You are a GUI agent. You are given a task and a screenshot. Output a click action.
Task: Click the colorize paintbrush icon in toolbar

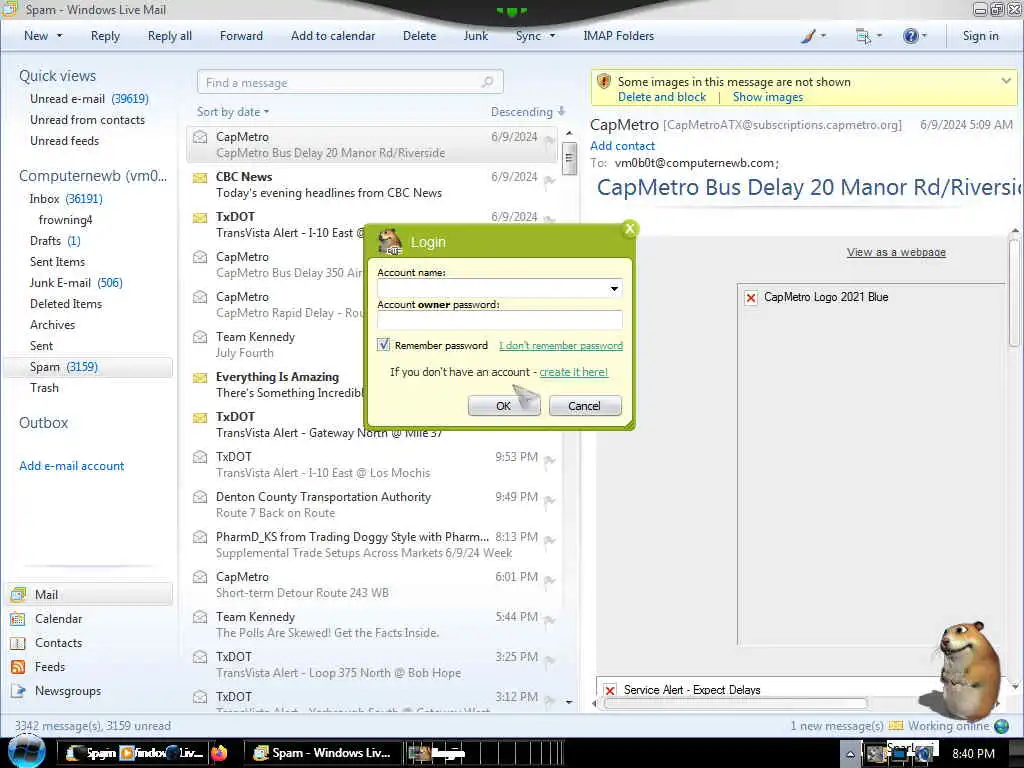808,36
